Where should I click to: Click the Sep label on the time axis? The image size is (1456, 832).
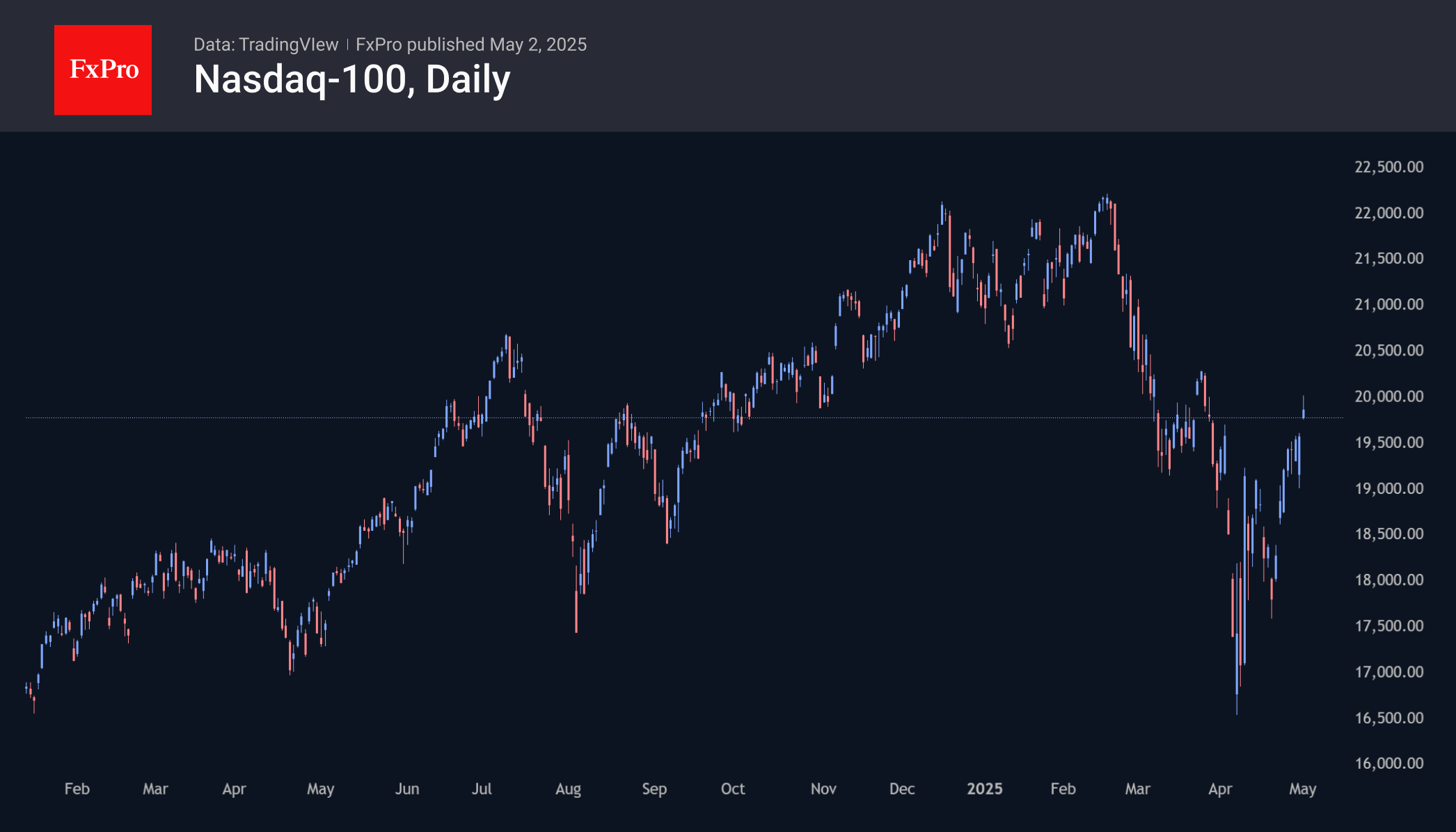[654, 789]
